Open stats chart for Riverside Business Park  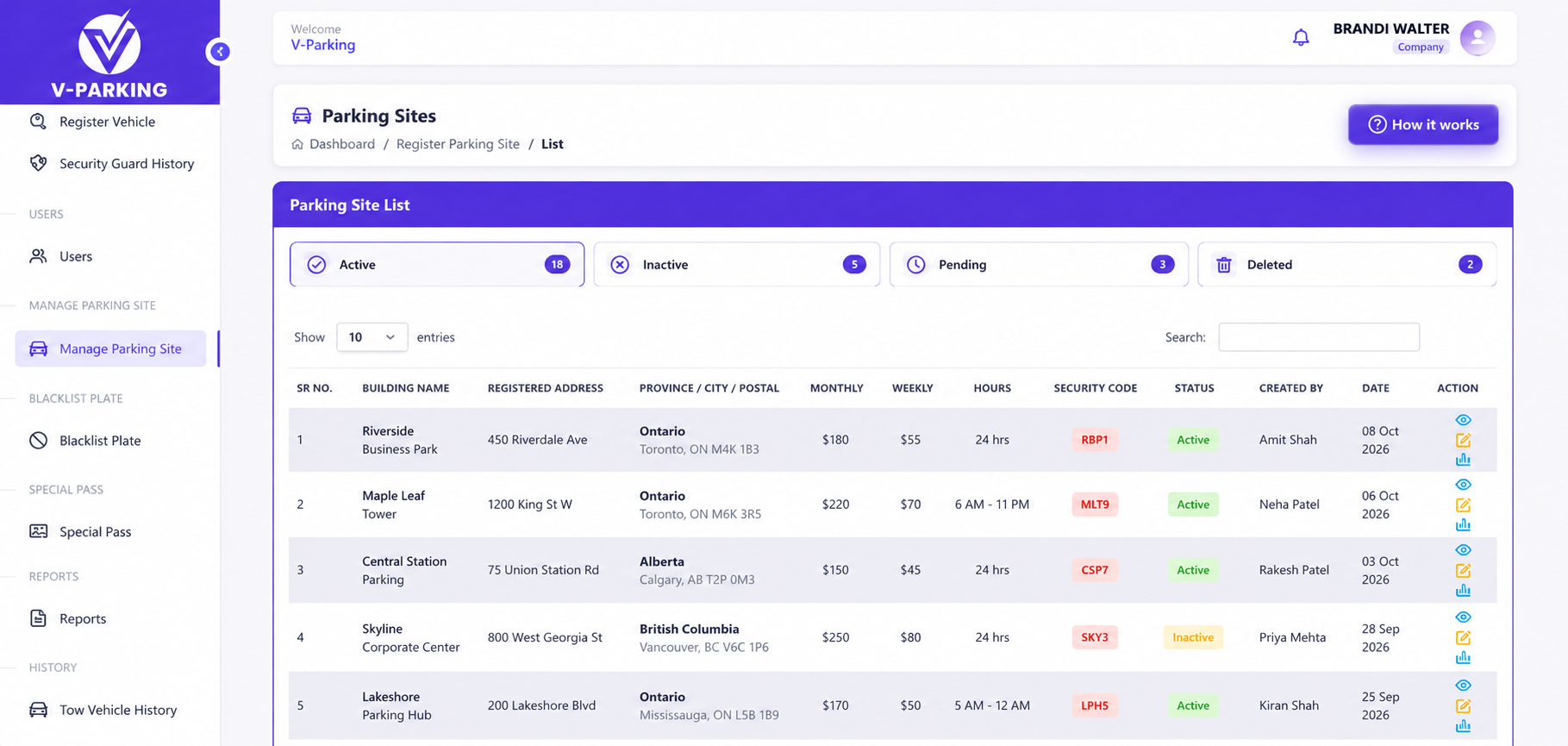(1463, 460)
